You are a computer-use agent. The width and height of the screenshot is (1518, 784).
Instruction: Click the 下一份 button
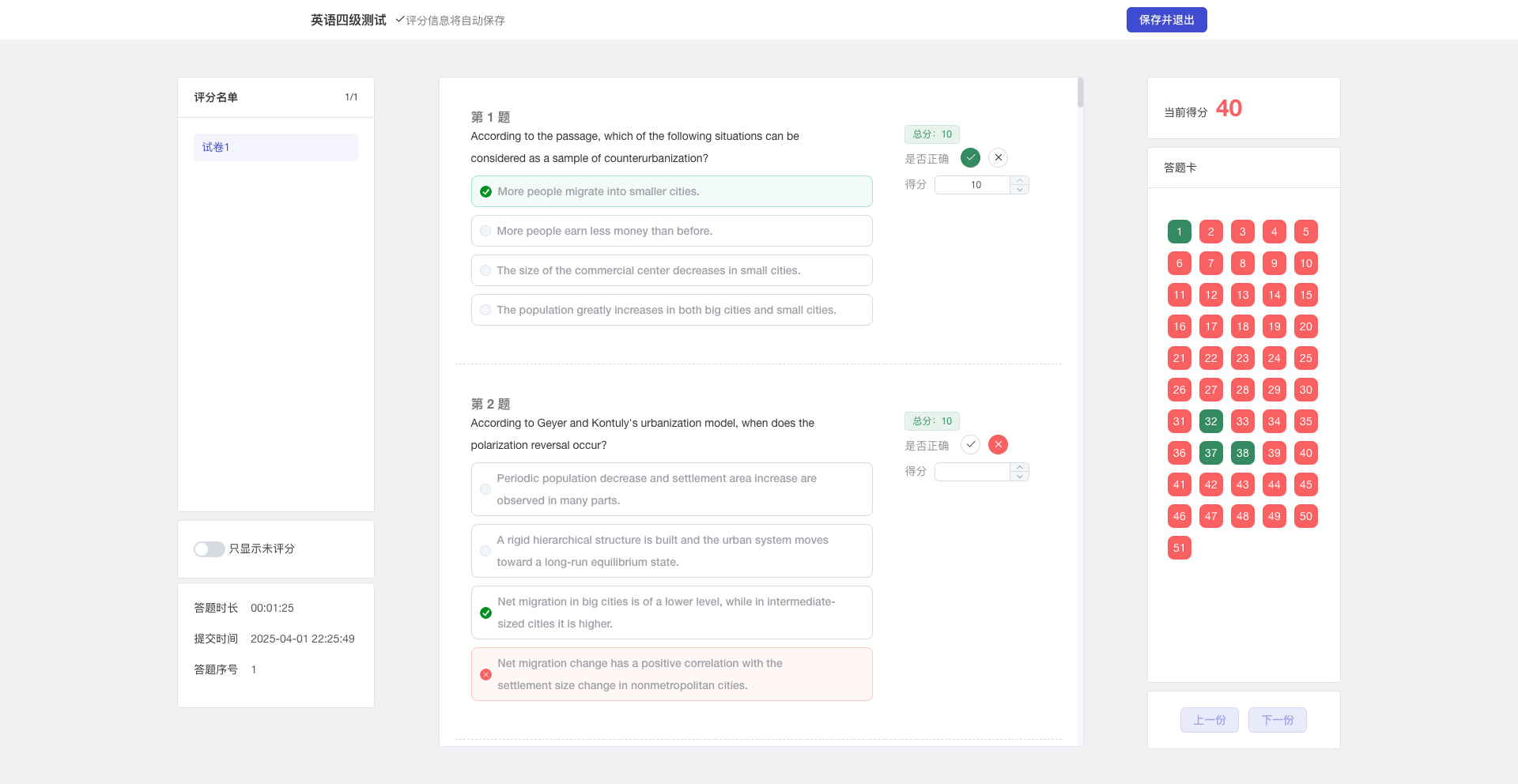(x=1277, y=720)
